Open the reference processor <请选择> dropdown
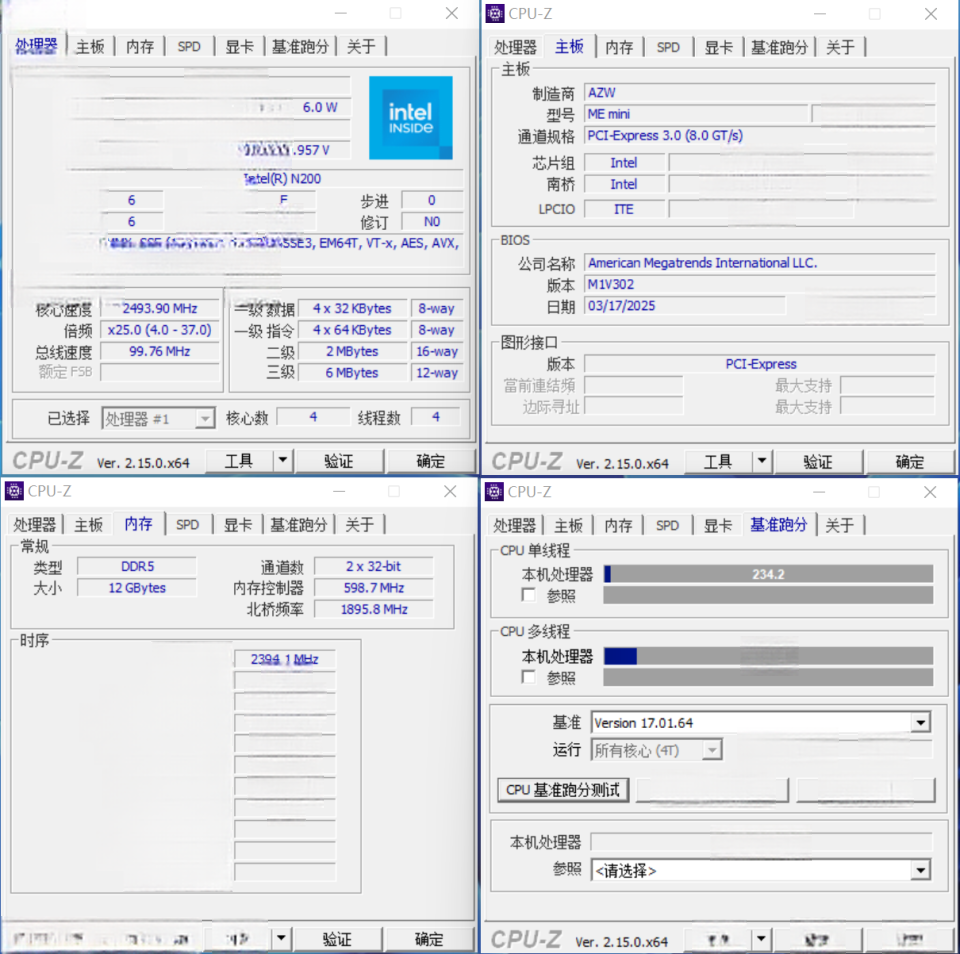 tap(761, 870)
